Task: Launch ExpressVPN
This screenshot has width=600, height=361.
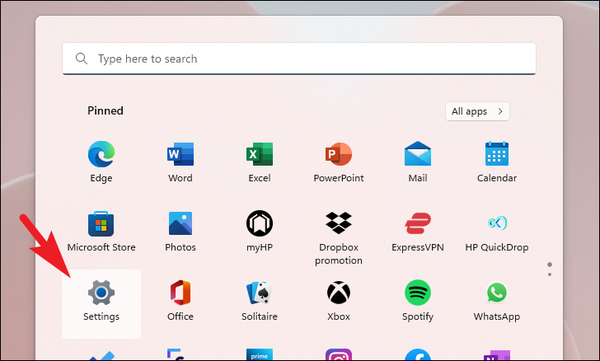Action: [x=417, y=231]
